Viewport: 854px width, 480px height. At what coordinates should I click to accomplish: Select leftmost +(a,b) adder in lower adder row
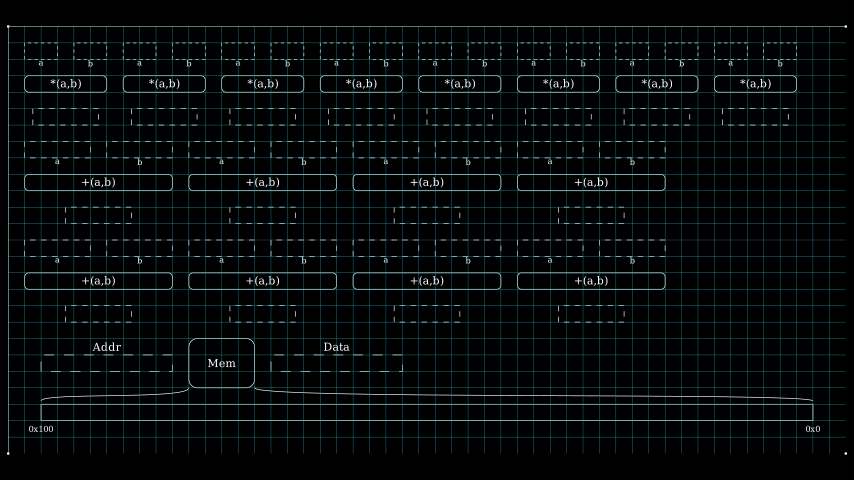coord(98,281)
